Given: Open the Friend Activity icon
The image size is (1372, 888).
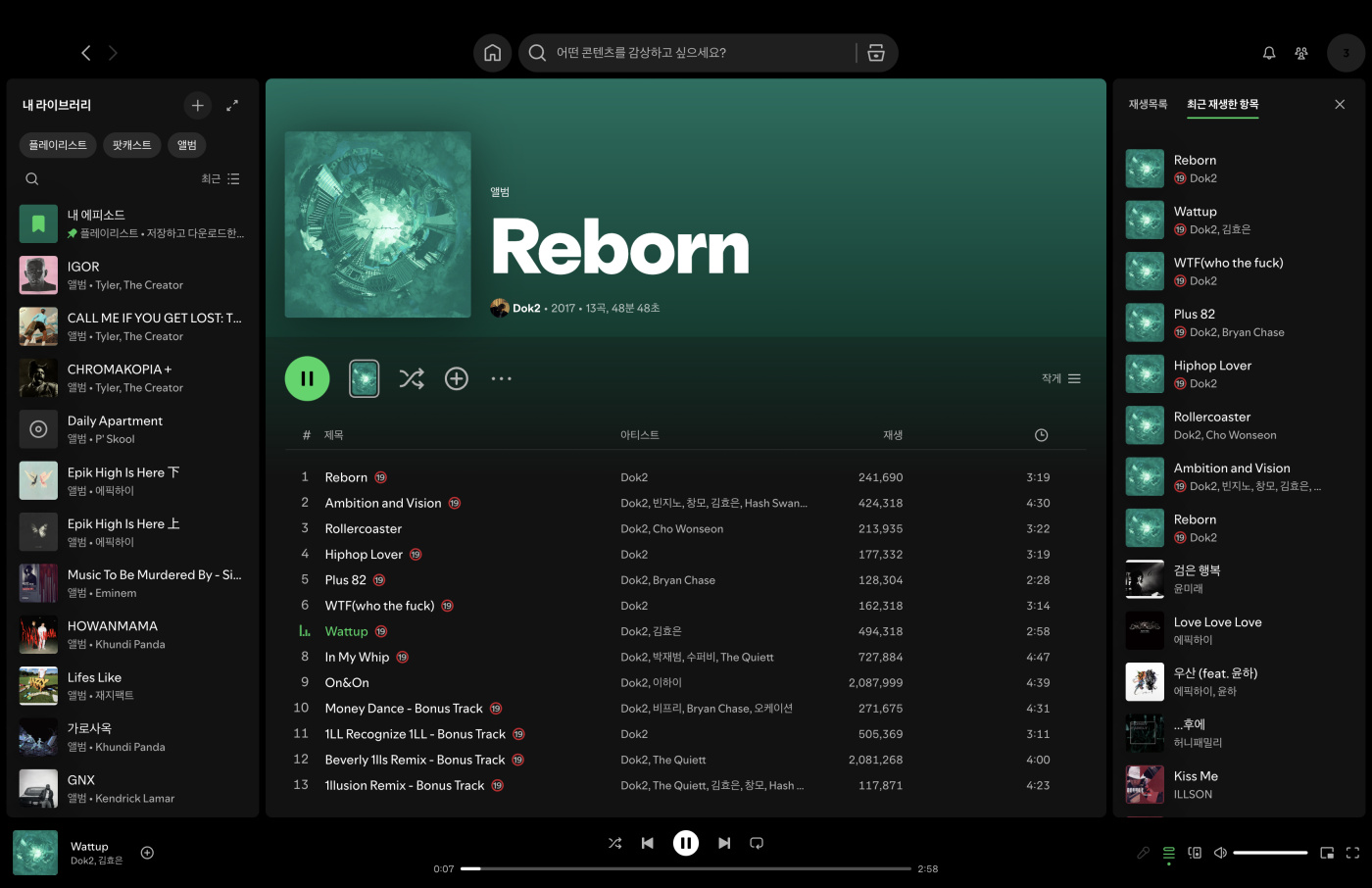Looking at the screenshot, I should 1301,53.
